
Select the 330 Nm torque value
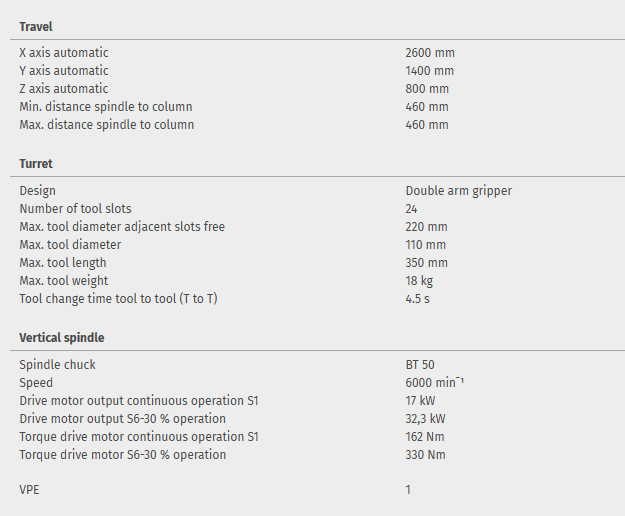[x=425, y=455]
